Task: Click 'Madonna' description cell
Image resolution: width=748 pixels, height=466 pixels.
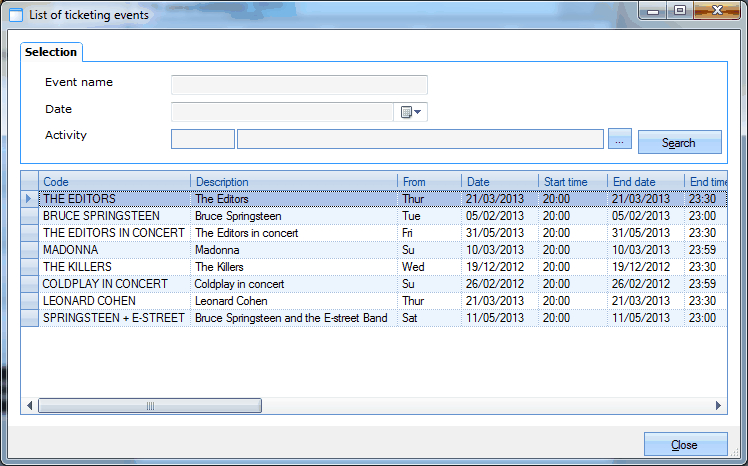Action: [294, 250]
